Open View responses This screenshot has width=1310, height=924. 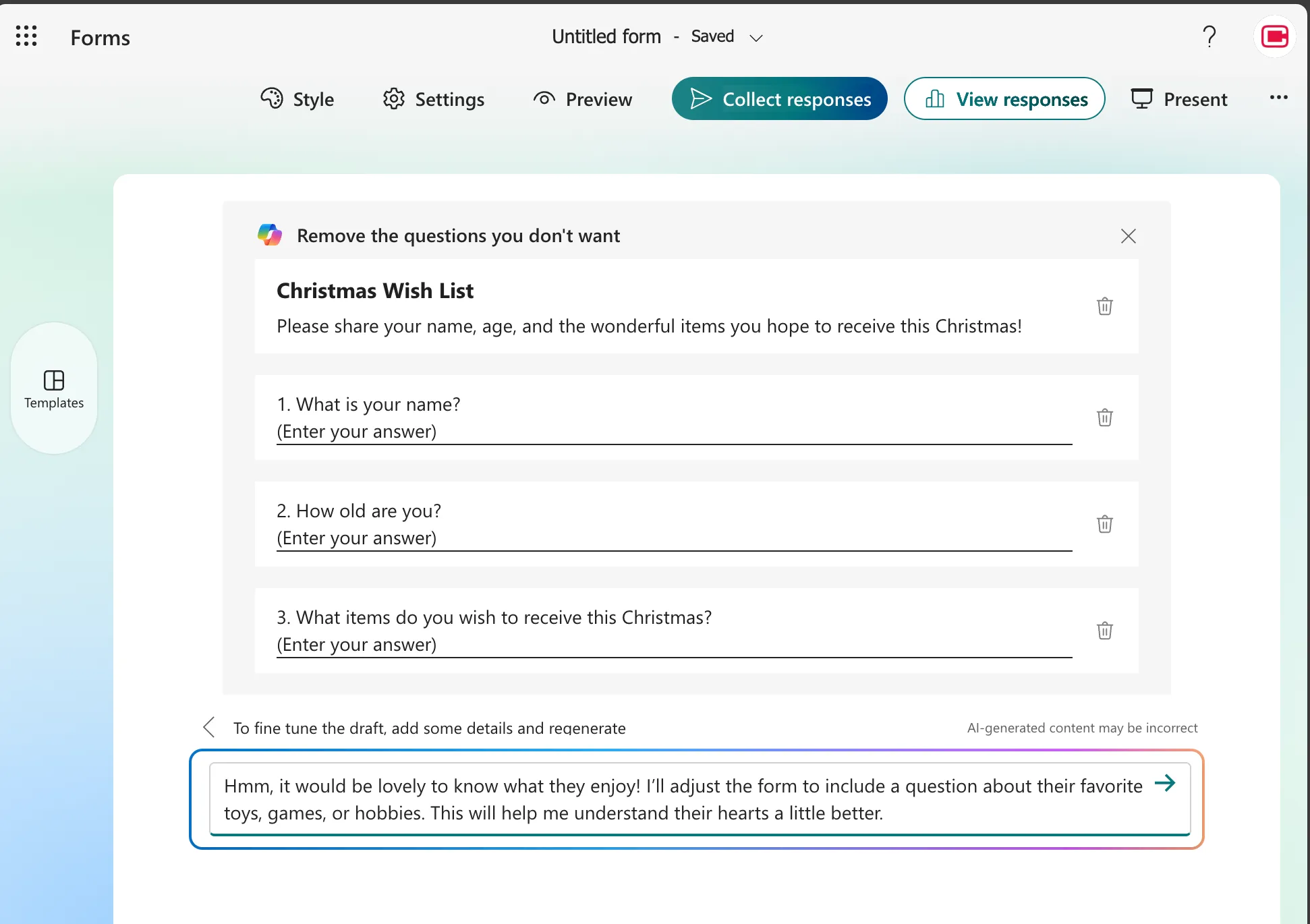pyautogui.click(x=1004, y=98)
